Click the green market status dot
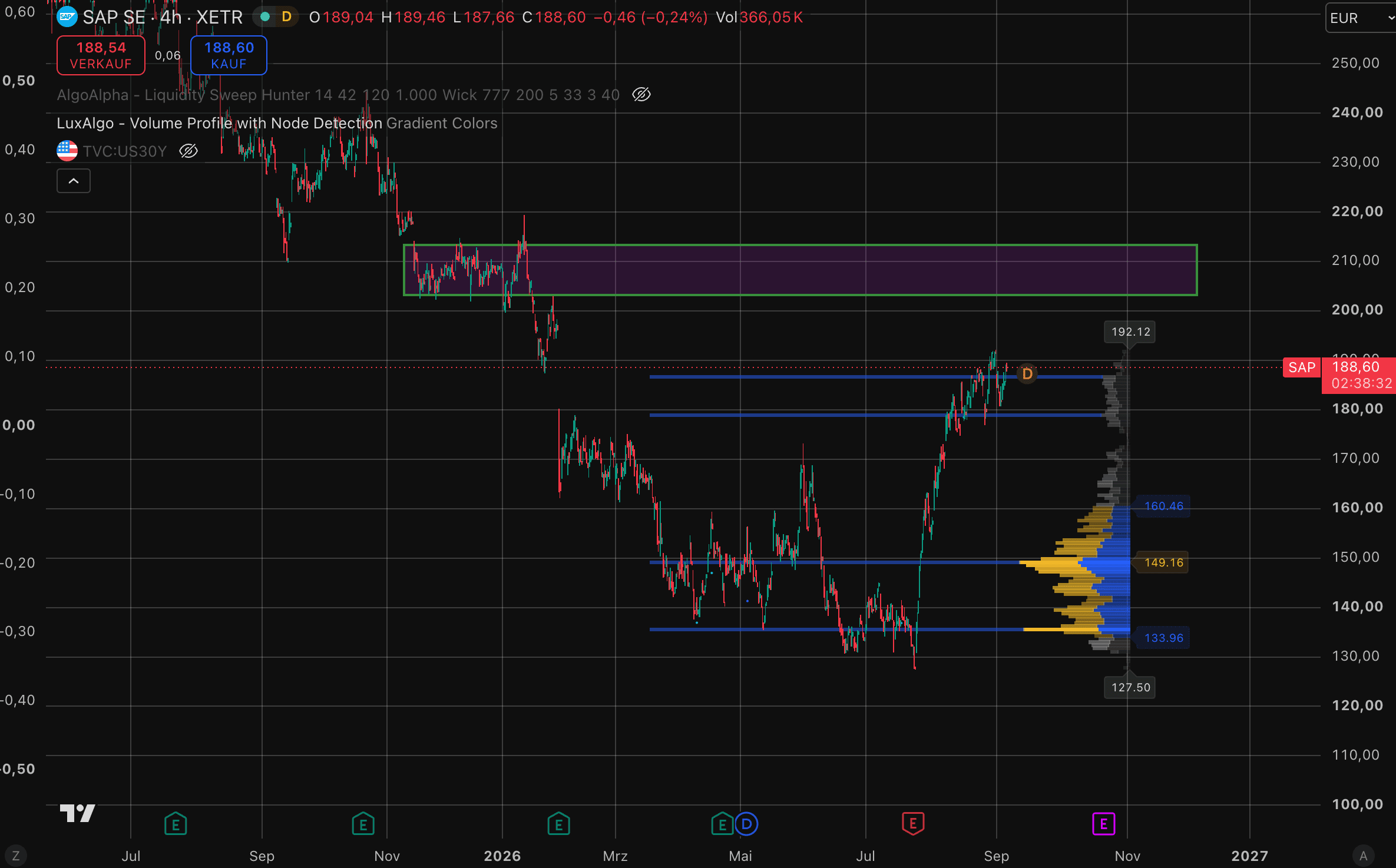 click(x=265, y=17)
